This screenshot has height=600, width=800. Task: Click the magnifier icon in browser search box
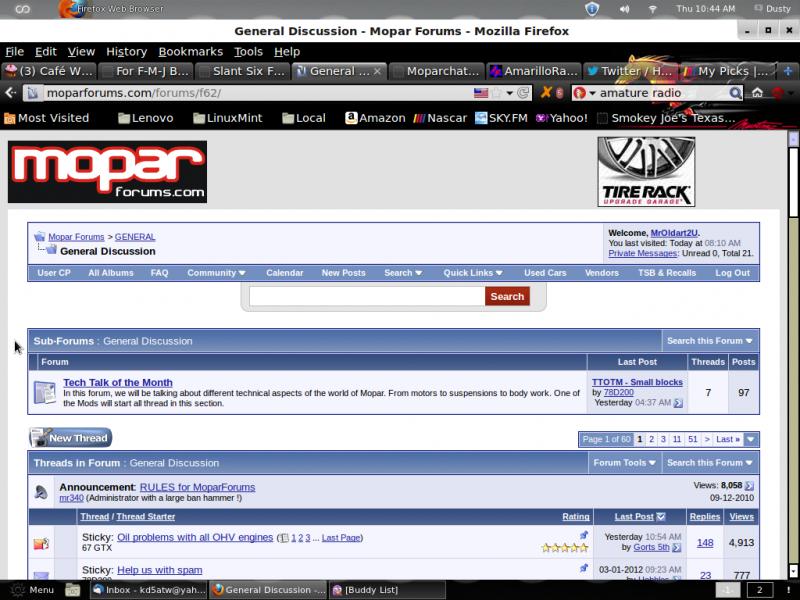735,93
